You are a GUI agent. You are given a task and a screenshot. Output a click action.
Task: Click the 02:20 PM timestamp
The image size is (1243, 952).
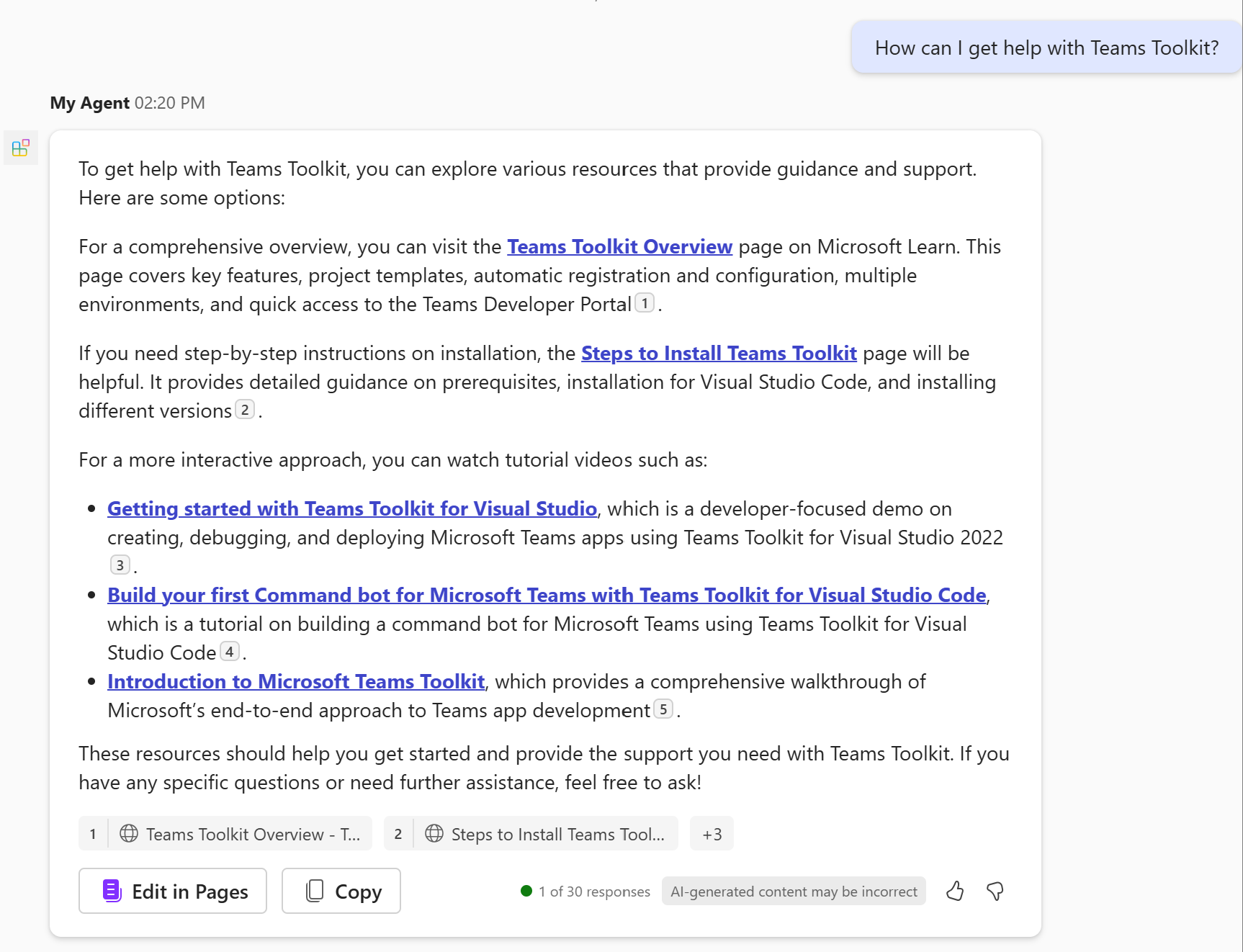pos(170,103)
